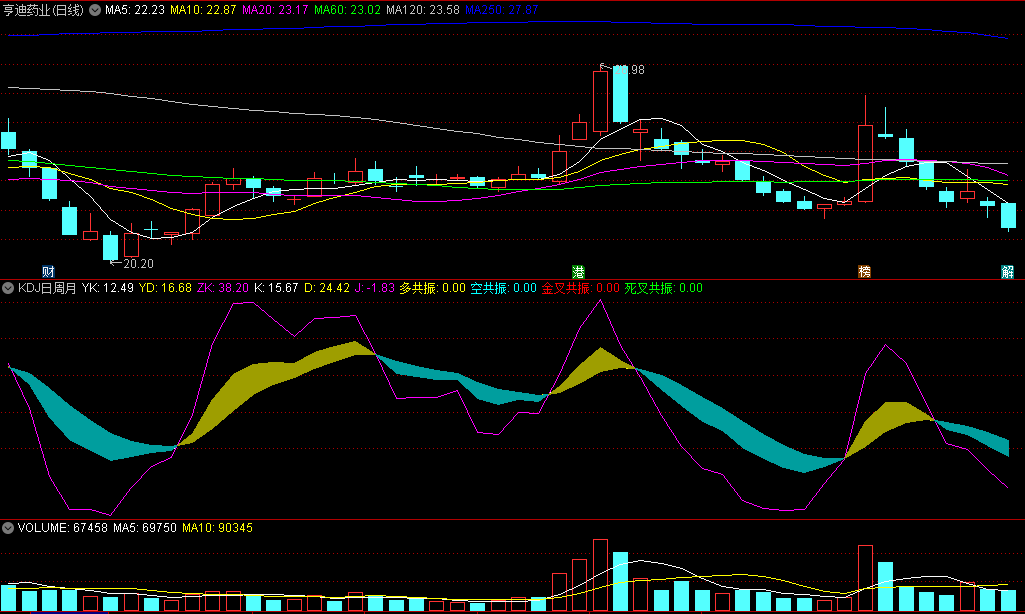This screenshot has width=1025, height=614.
Task: Click the ZK: 38.20 value
Action: coord(223,288)
